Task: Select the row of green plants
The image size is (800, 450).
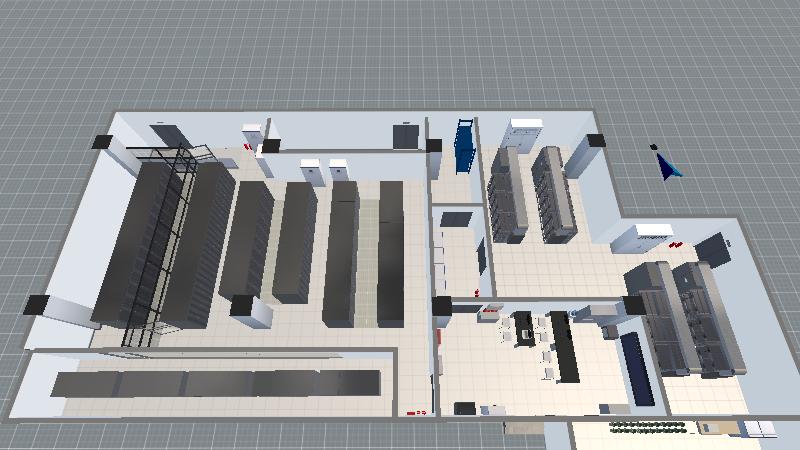Action: point(648,428)
